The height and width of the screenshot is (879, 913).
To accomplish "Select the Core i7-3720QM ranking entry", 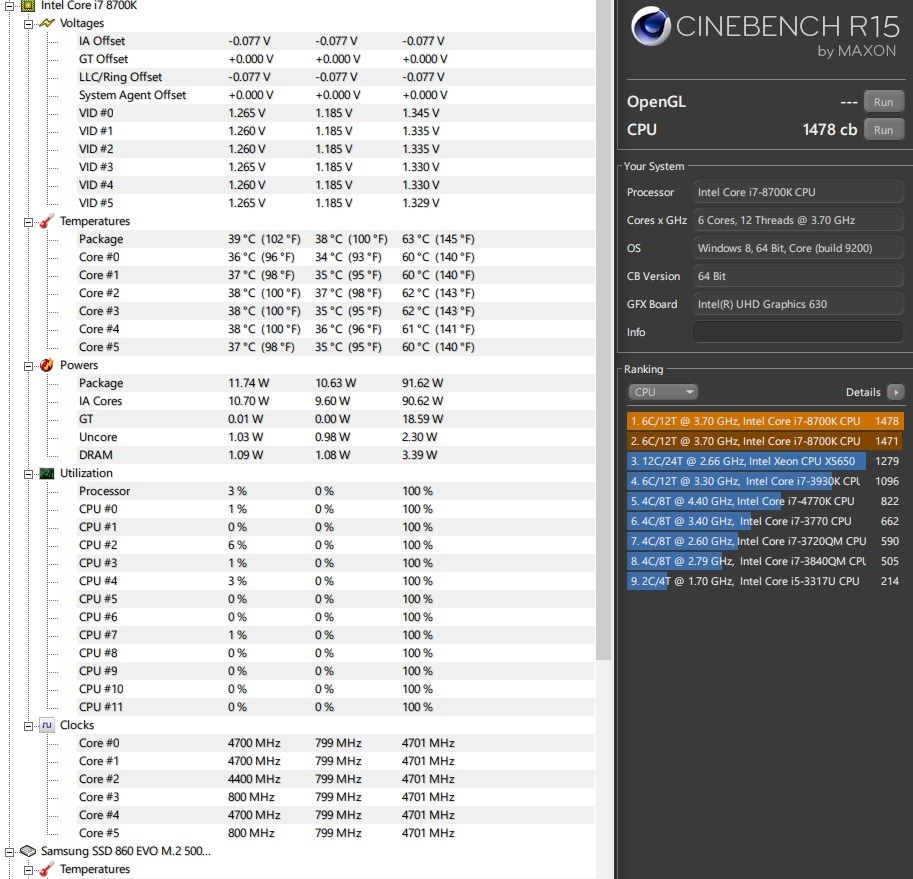I will (765, 541).
